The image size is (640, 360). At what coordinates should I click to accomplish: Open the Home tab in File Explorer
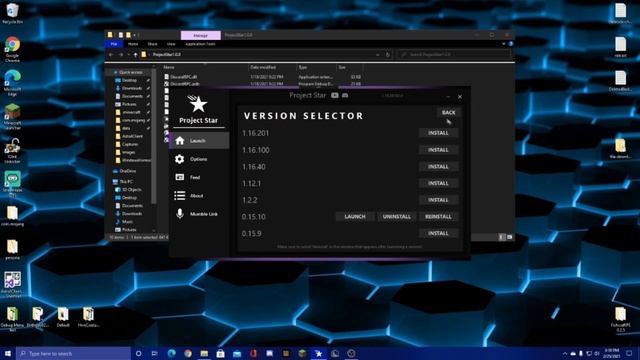(133, 44)
